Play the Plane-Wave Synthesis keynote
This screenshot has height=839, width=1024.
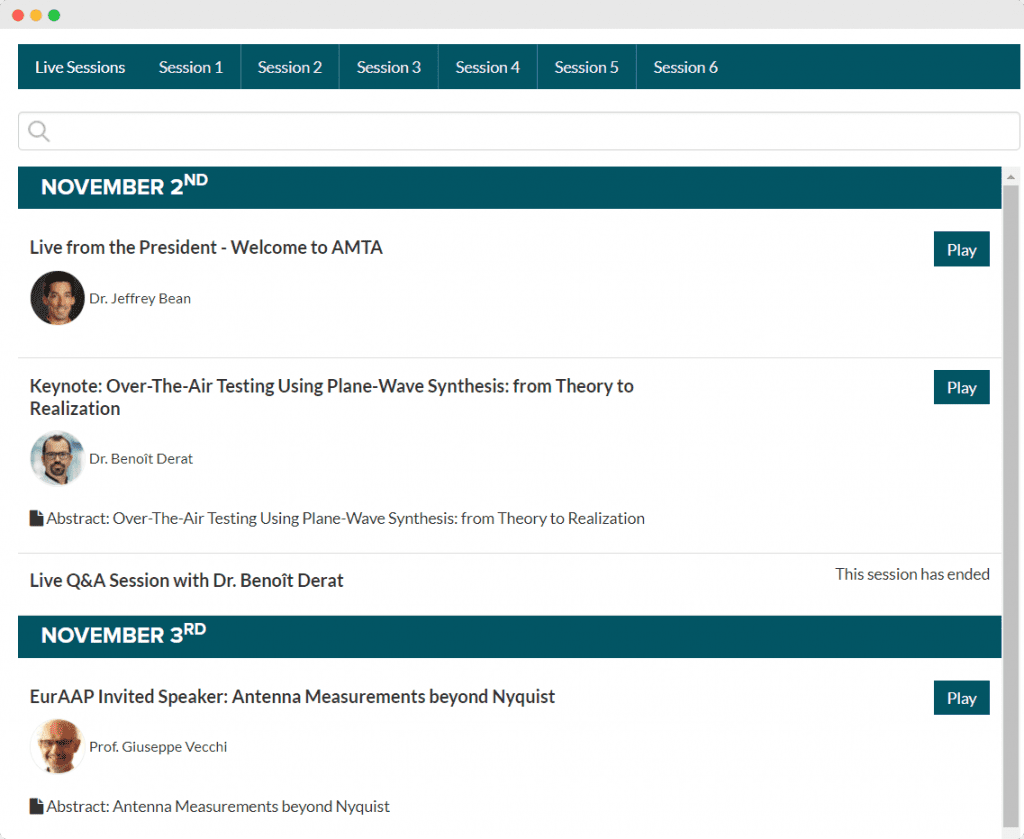click(961, 387)
